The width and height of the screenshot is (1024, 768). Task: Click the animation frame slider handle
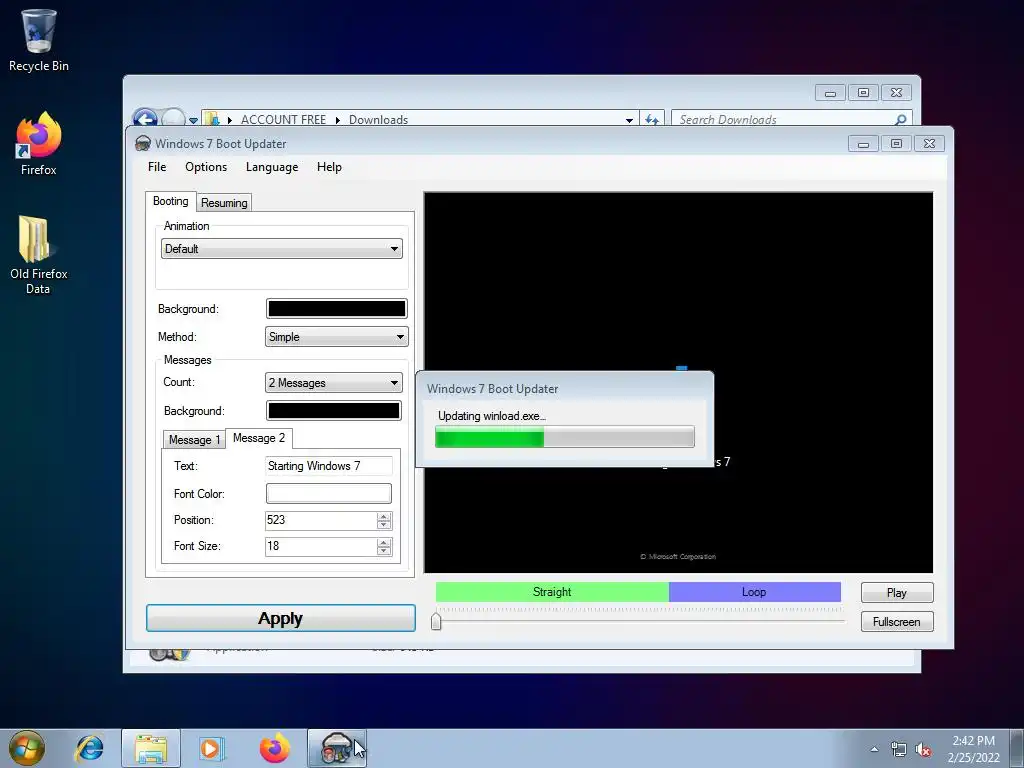click(436, 620)
